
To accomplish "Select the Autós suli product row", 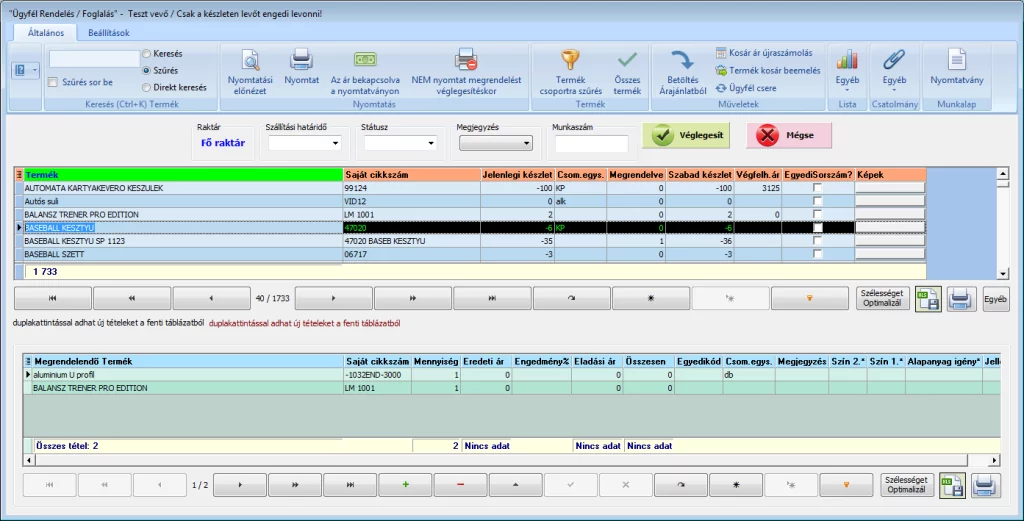I will click(x=470, y=201).
